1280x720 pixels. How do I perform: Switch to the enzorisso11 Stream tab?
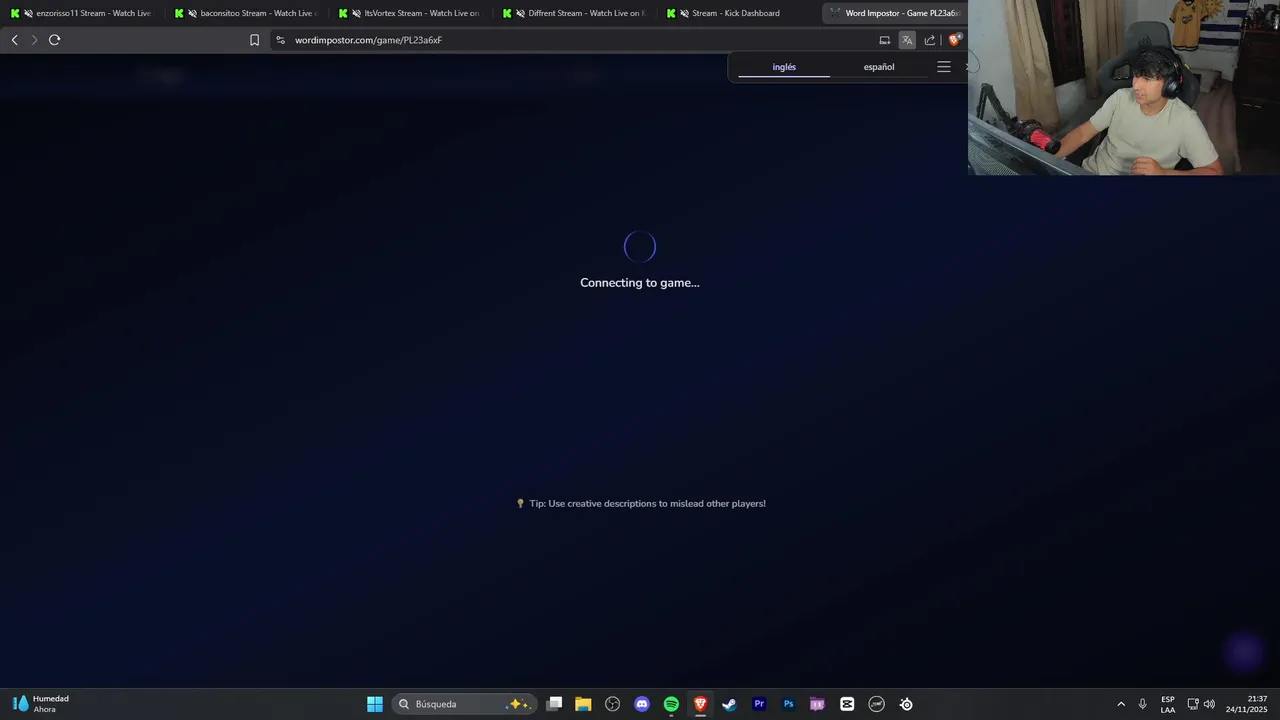(x=80, y=13)
